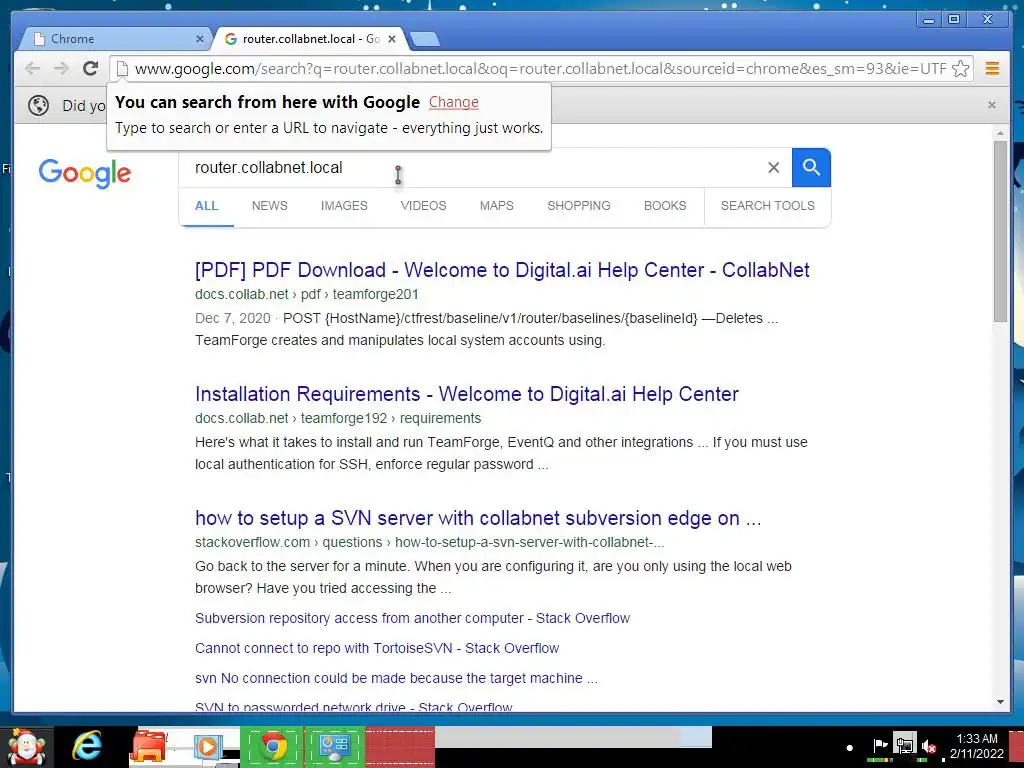The height and width of the screenshot is (768, 1024).
Task: Open the PDF Download Digital.ai Help Center result
Action: pos(502,270)
